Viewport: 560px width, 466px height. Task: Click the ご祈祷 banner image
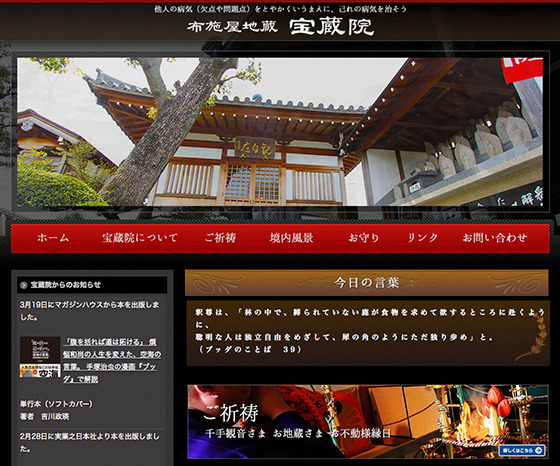coord(368,421)
